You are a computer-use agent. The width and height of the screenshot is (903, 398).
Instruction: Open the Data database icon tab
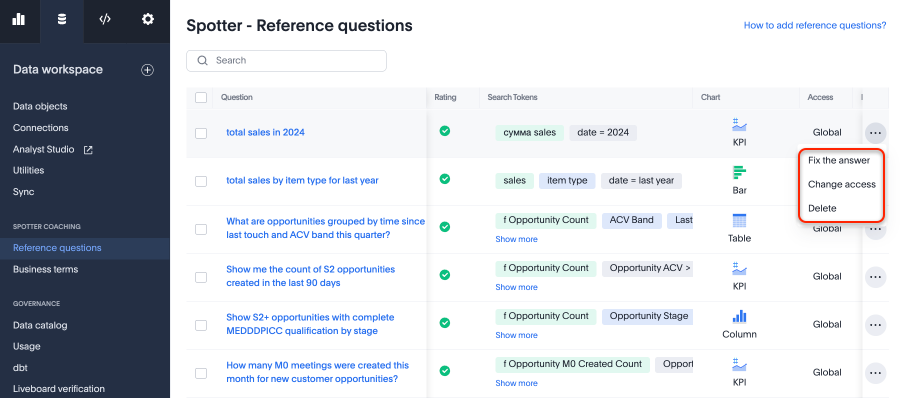click(x=62, y=19)
